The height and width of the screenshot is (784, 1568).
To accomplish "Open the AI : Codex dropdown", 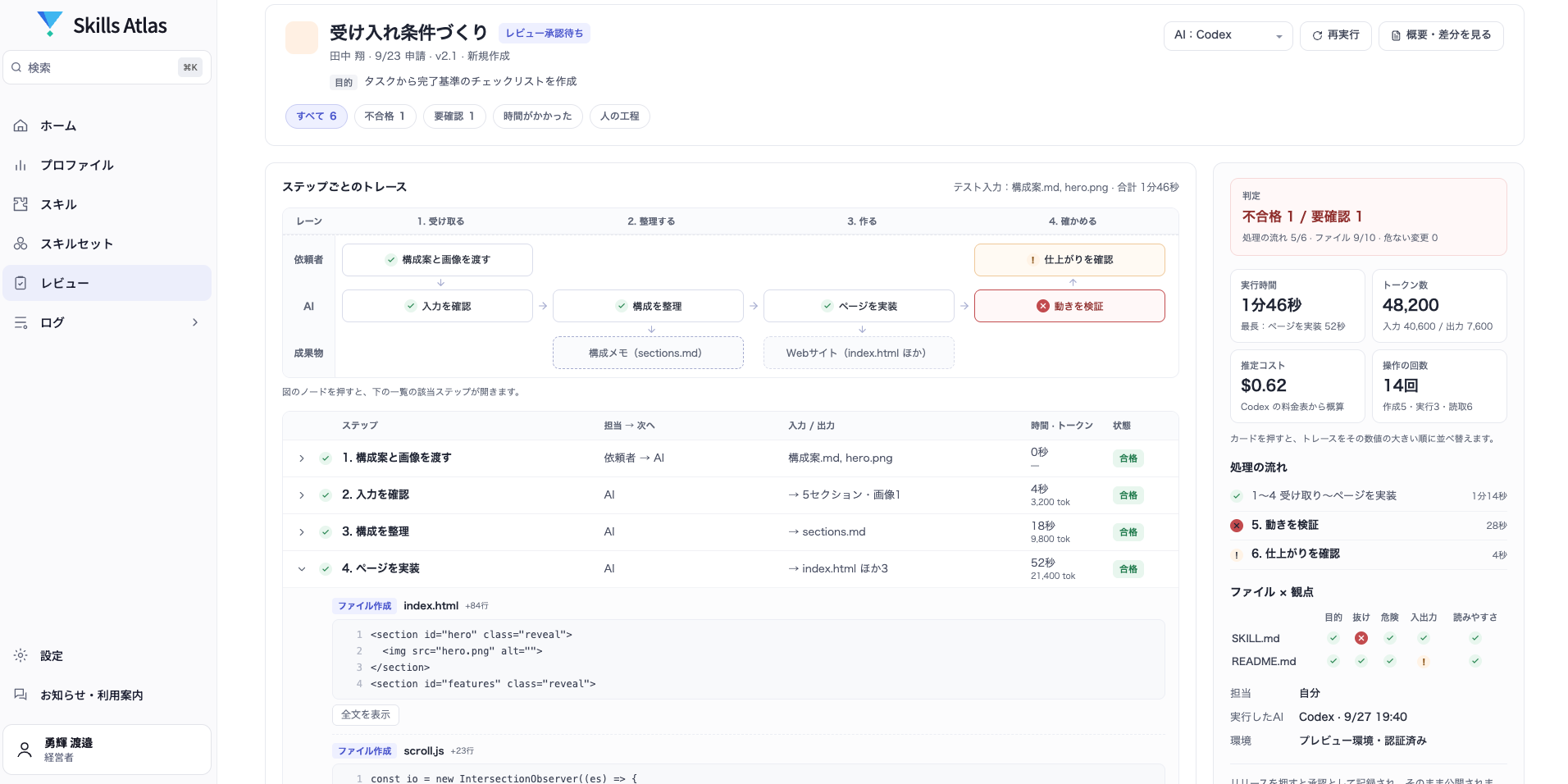I will click(1228, 35).
